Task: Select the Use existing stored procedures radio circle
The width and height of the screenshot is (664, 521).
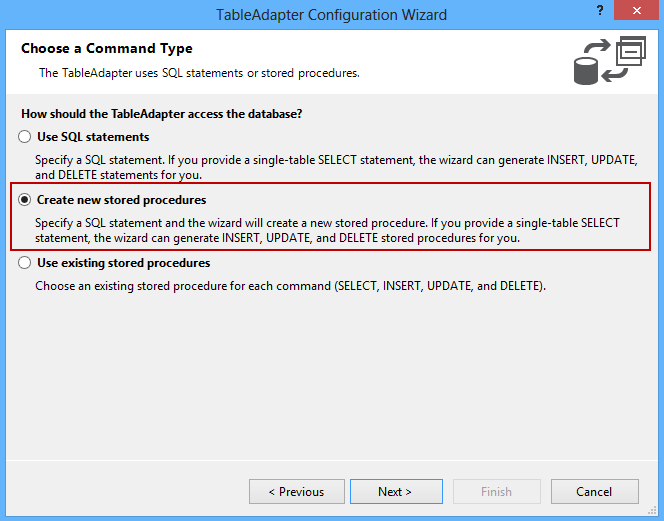Action: tap(25, 263)
